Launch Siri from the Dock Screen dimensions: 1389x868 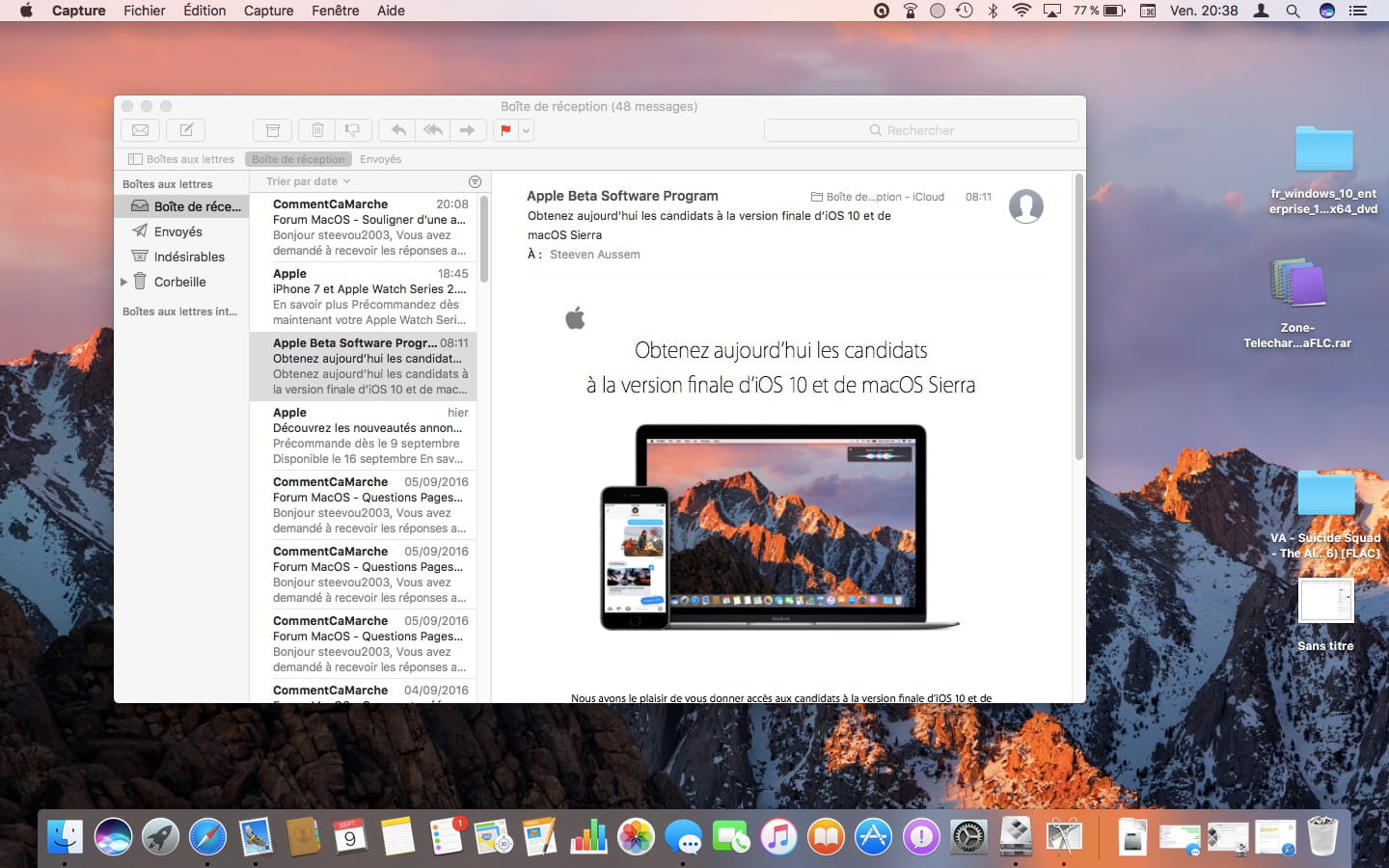point(113,836)
